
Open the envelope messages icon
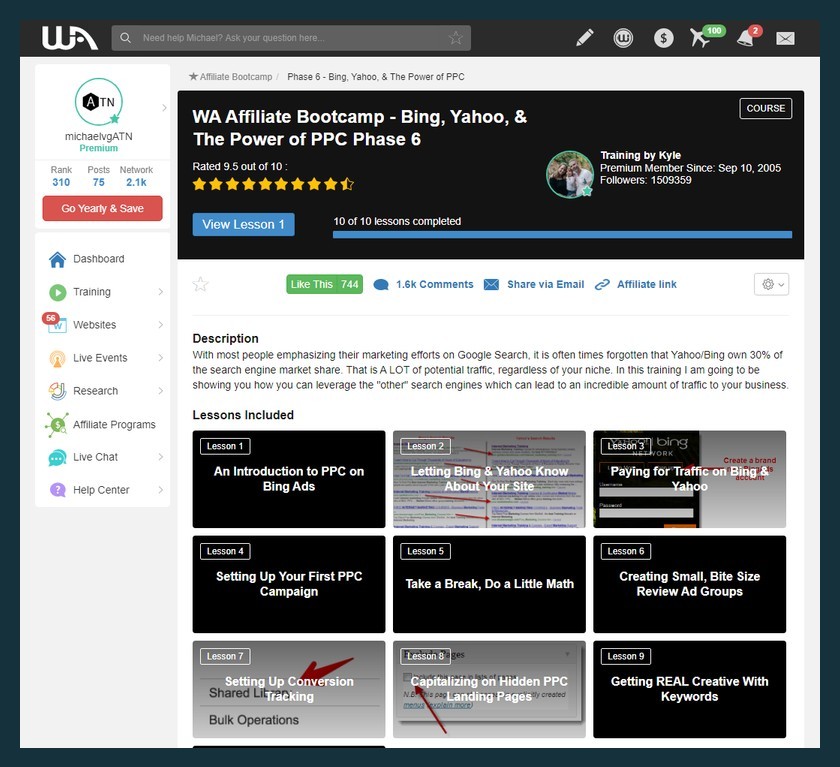785,38
